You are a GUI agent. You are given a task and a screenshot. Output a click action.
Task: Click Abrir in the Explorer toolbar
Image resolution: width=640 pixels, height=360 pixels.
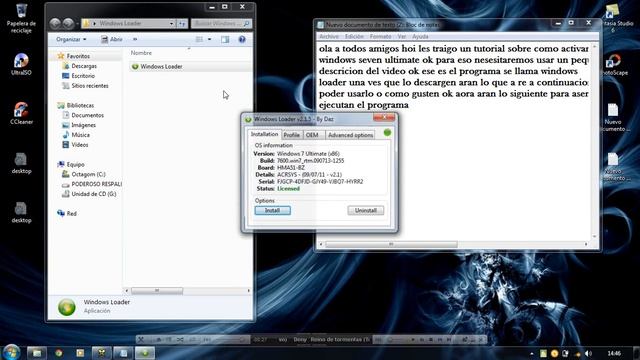point(112,40)
